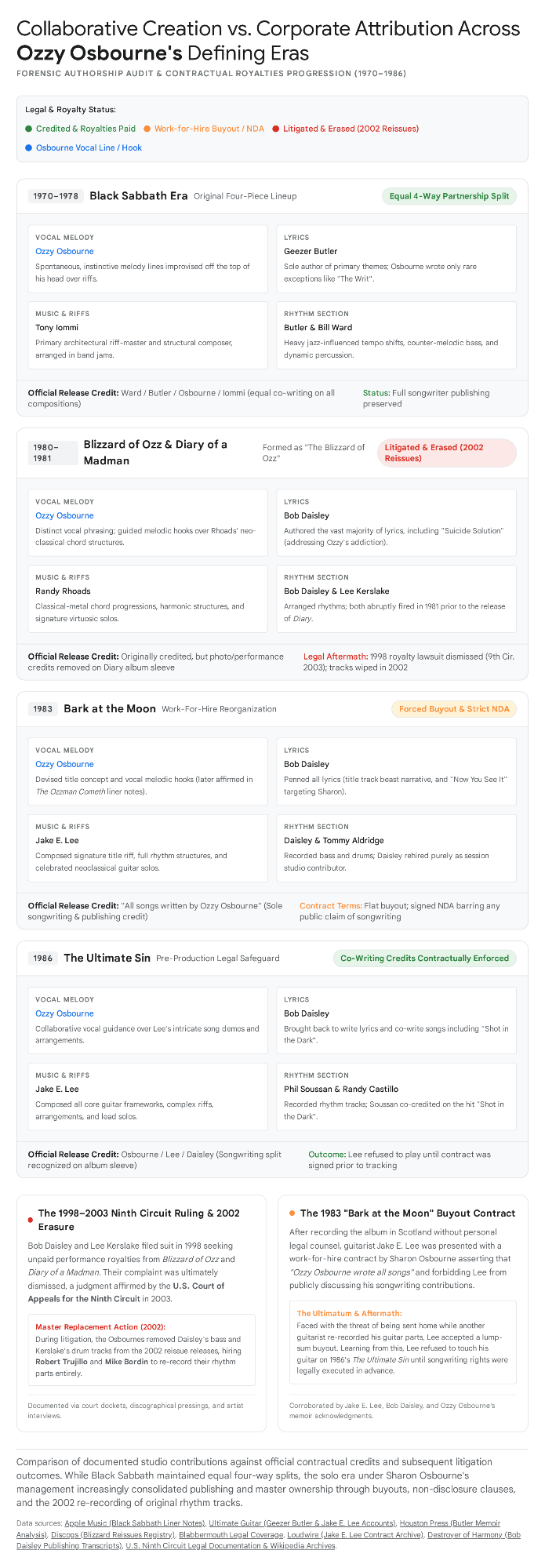Viewport: 545px width, 1568px height.
Task: Click the Equal 4-Way Partnership Split badge
Action: pos(449,196)
